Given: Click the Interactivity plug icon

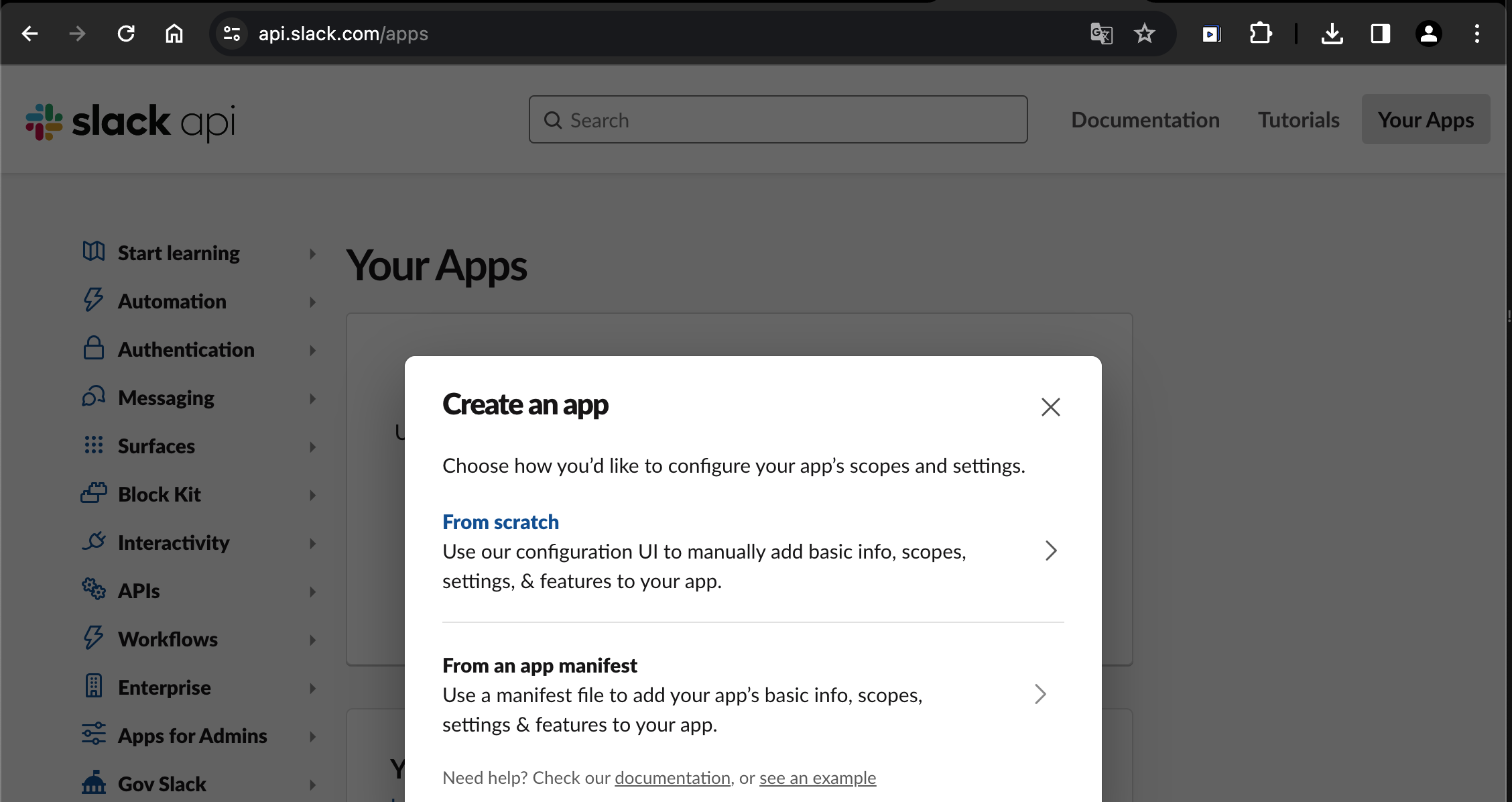Looking at the screenshot, I should pyautogui.click(x=94, y=541).
